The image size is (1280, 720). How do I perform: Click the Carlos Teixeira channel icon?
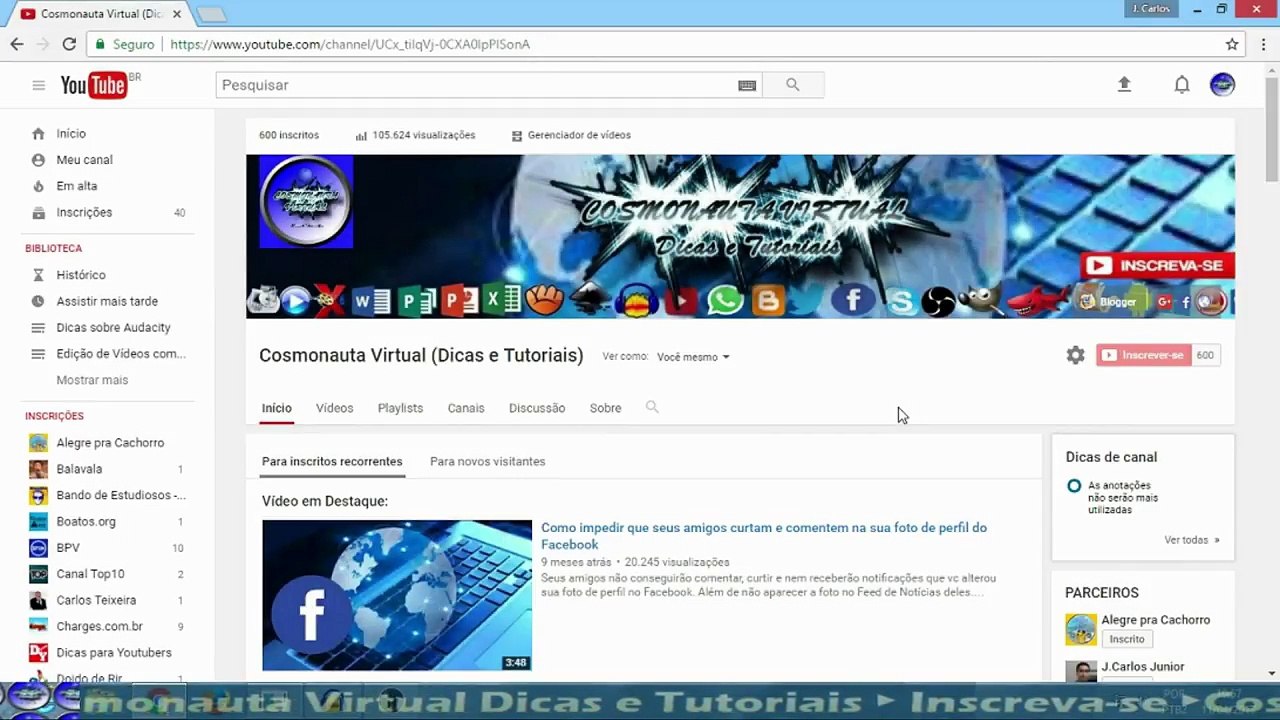(38, 600)
